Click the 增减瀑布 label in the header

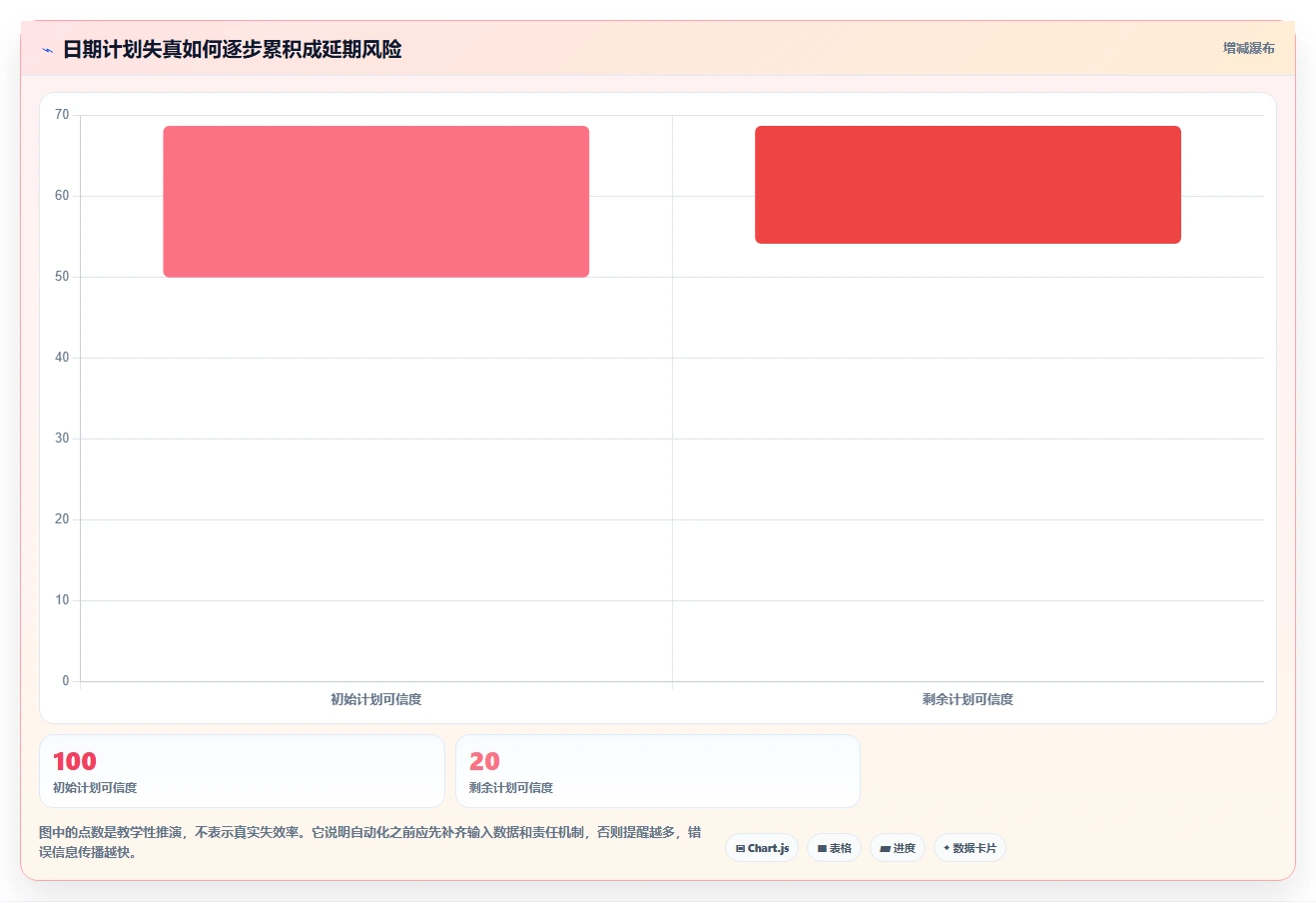click(x=1248, y=48)
